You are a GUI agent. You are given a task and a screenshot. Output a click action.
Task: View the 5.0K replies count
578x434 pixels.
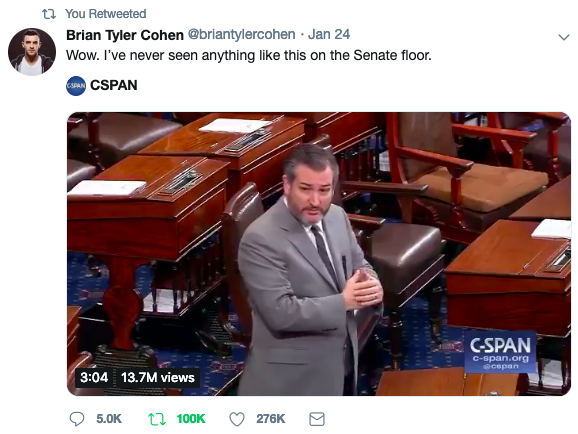(x=109, y=419)
